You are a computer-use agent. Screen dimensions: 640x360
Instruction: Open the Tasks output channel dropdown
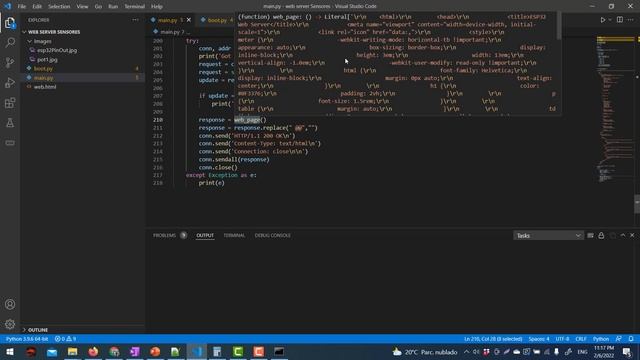click(548, 236)
